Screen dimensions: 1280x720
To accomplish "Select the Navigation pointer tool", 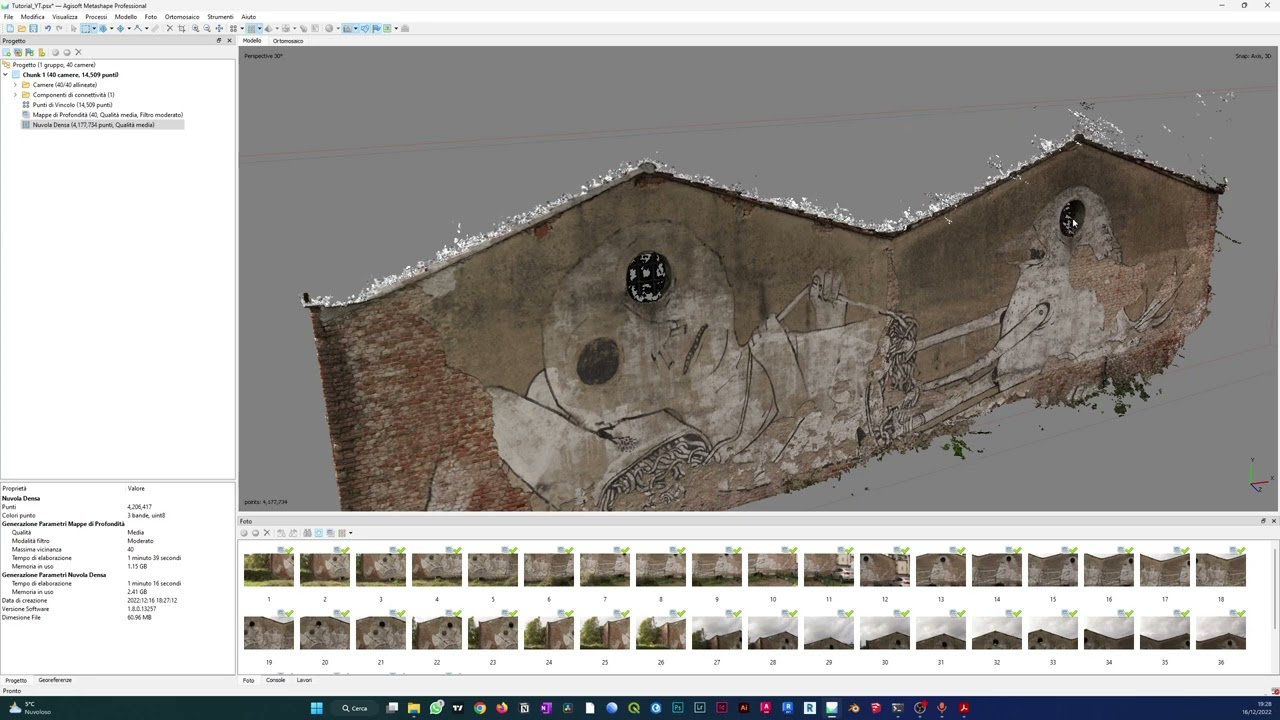I will (74, 28).
